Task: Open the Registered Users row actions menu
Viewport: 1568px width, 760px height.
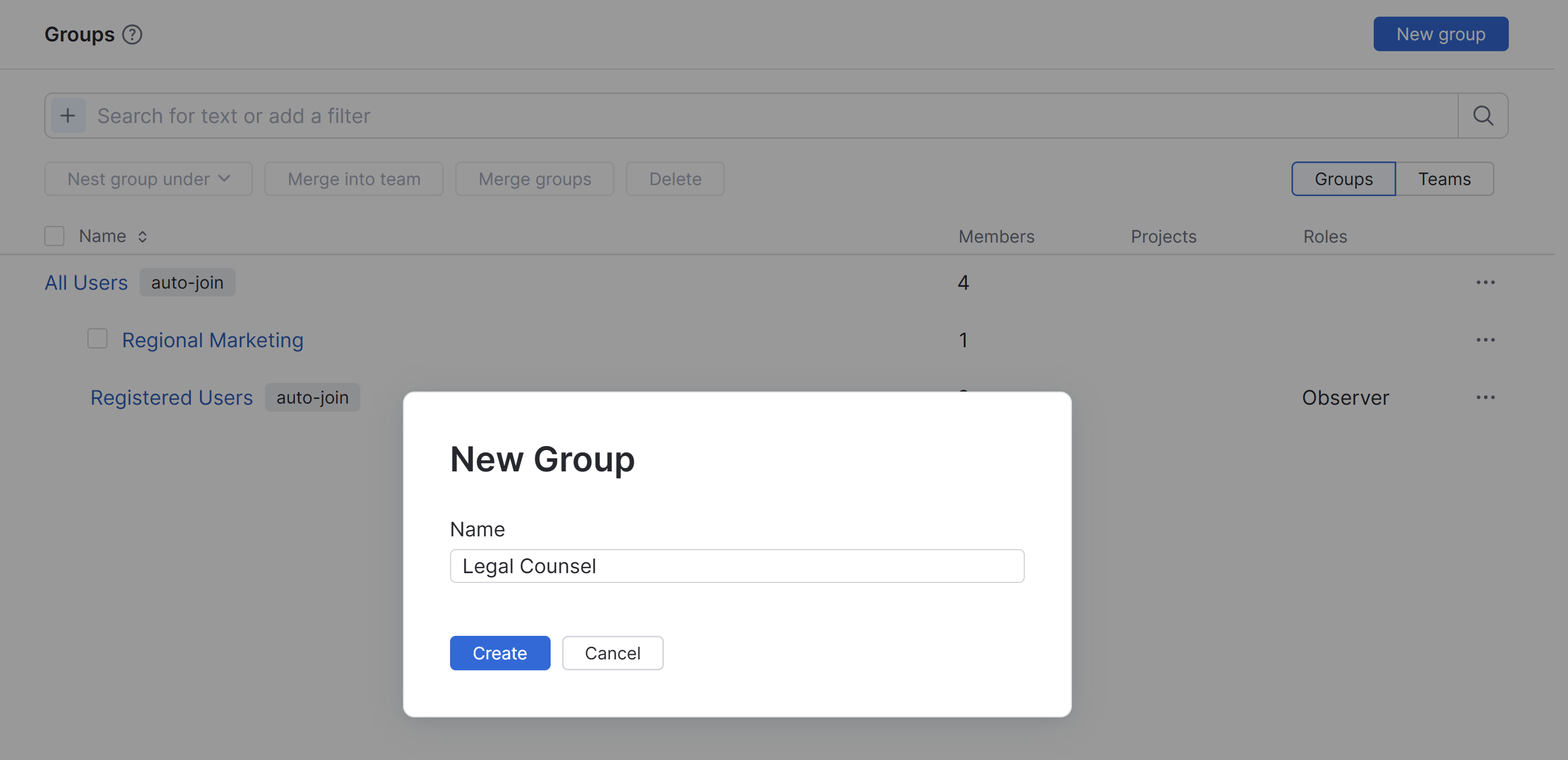Action: tap(1486, 397)
